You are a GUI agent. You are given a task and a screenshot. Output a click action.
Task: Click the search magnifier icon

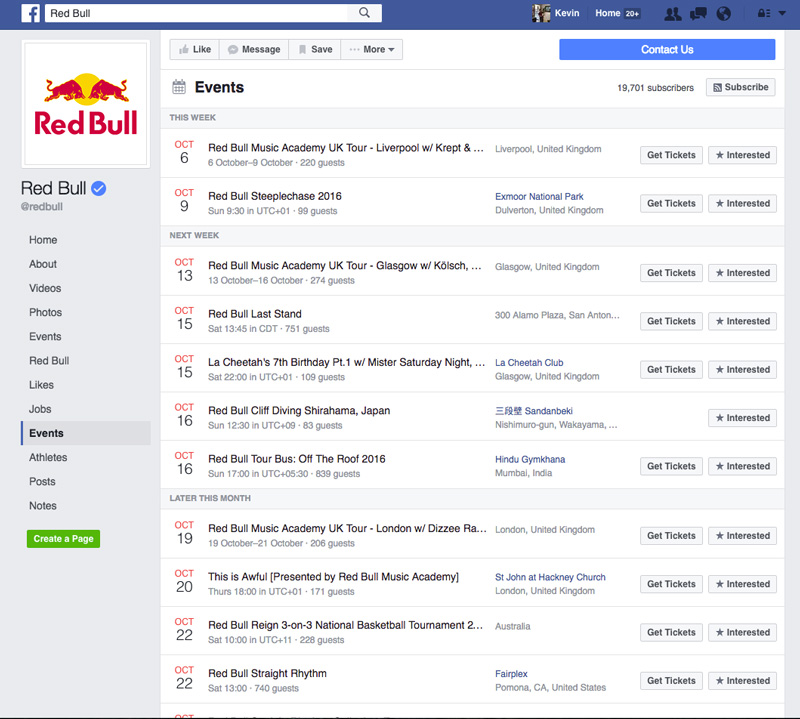364,13
